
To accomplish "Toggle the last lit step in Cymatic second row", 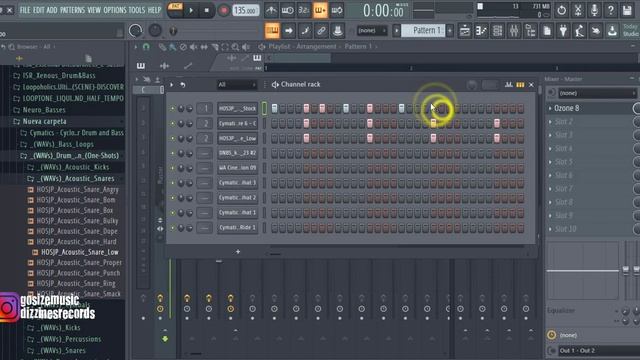I will click(x=497, y=123).
